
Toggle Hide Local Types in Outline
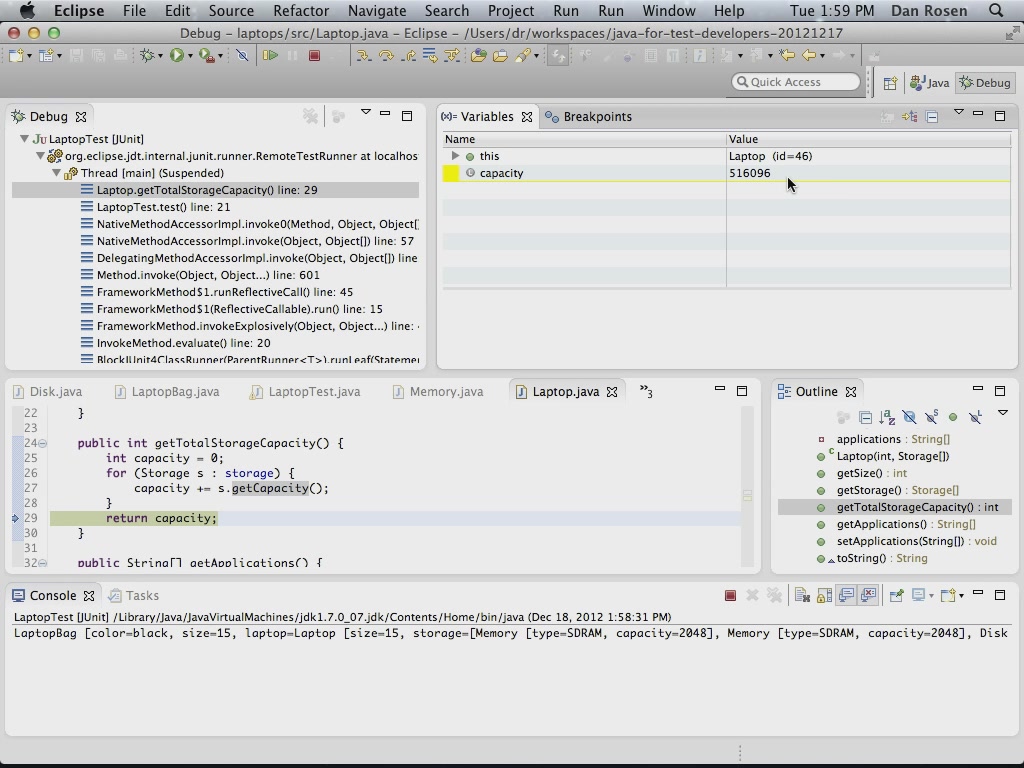(x=975, y=417)
